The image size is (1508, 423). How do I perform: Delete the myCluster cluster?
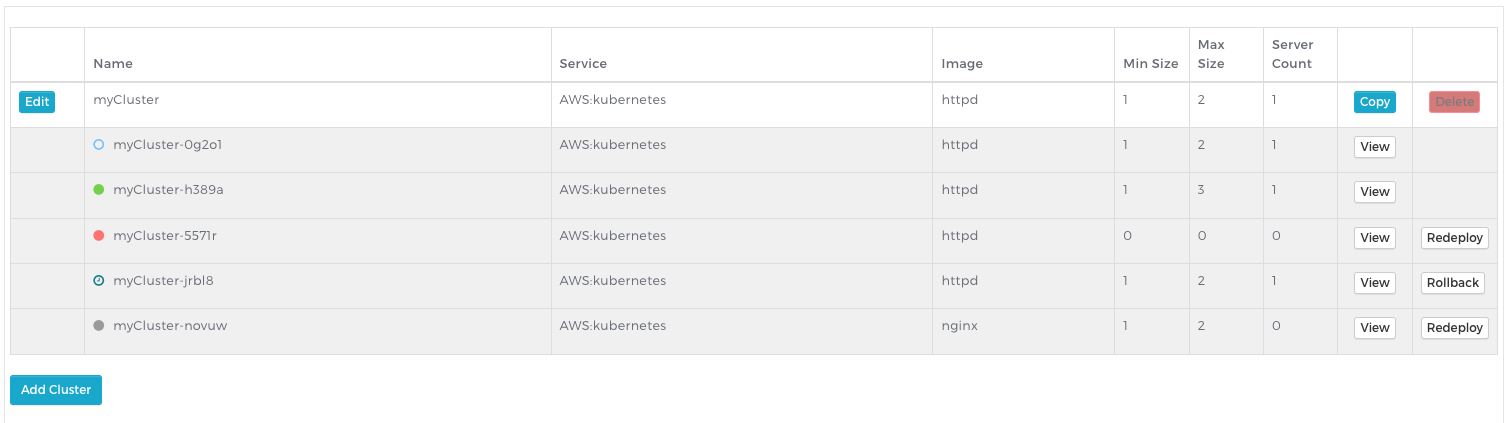1454,102
